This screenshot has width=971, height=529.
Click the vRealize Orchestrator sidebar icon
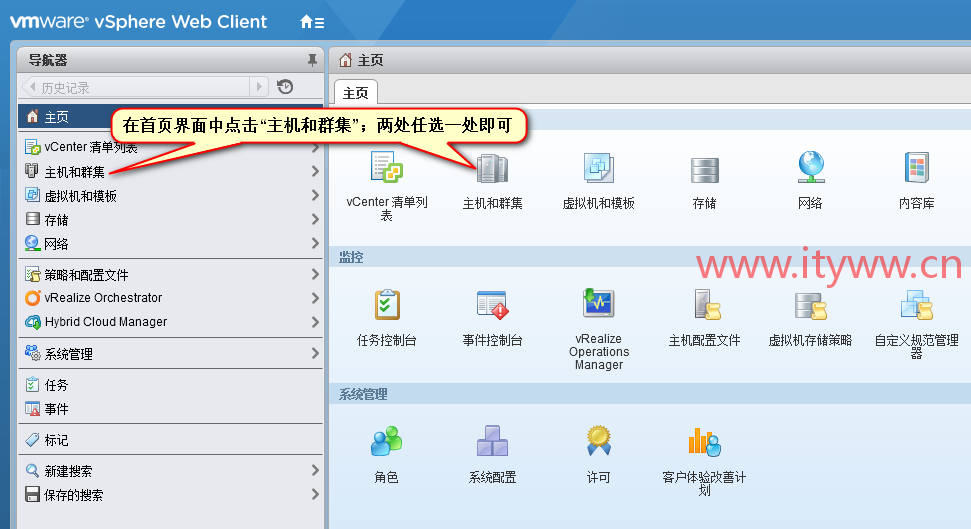click(32, 298)
